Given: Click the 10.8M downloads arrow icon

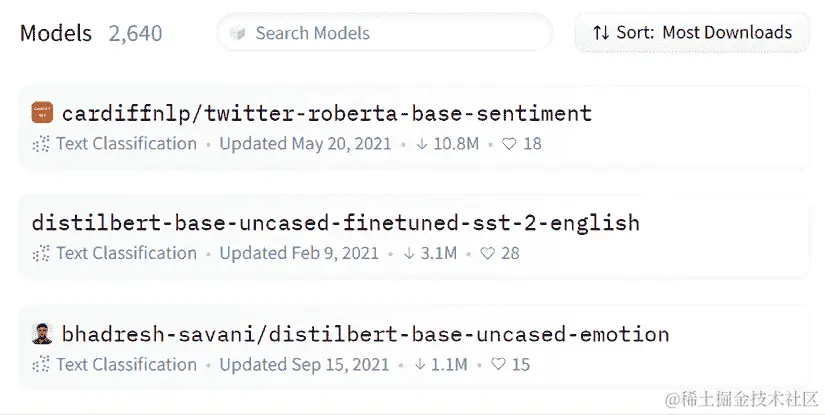Looking at the screenshot, I should coord(422,144).
